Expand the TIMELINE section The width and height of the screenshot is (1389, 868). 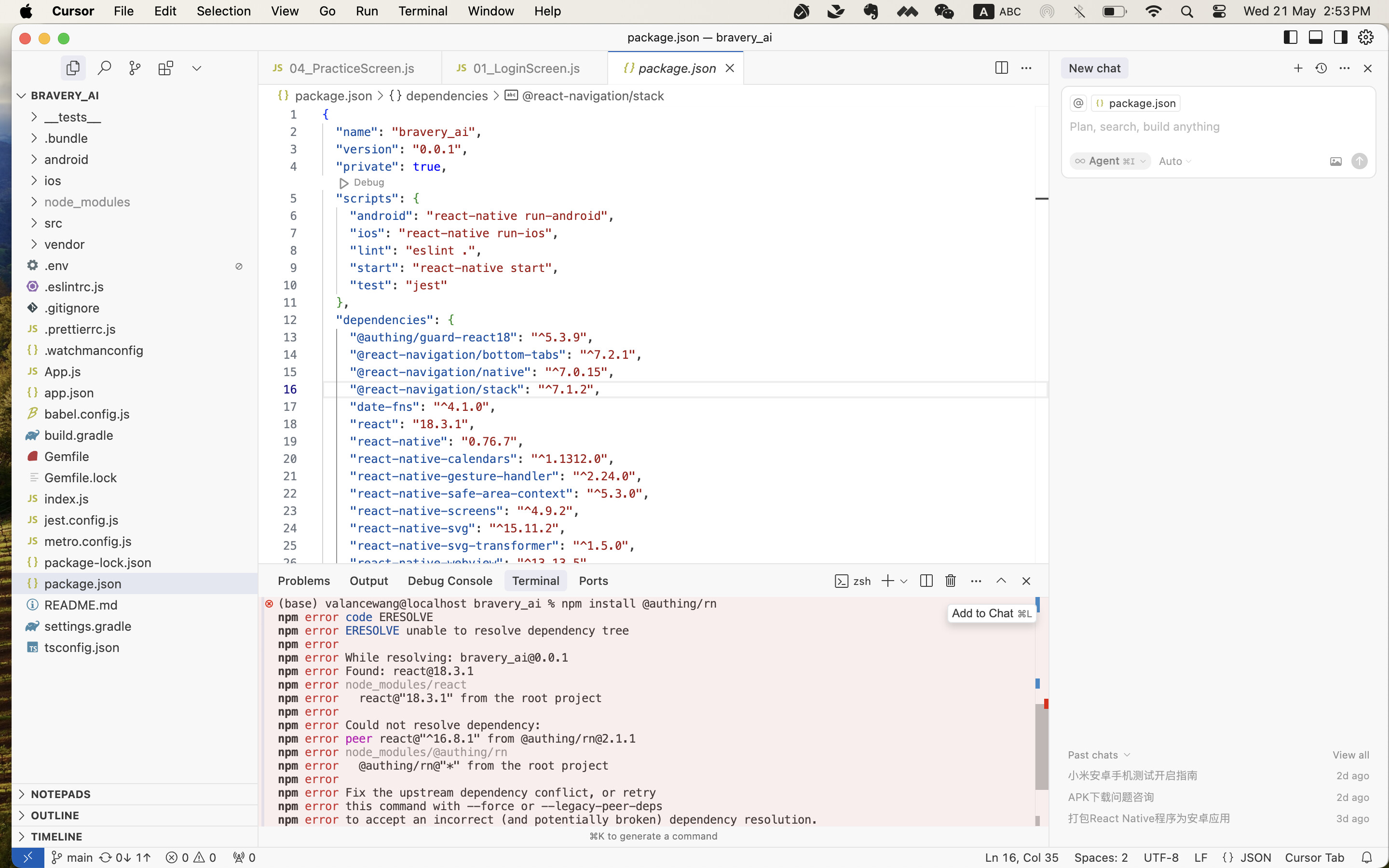coord(134,837)
